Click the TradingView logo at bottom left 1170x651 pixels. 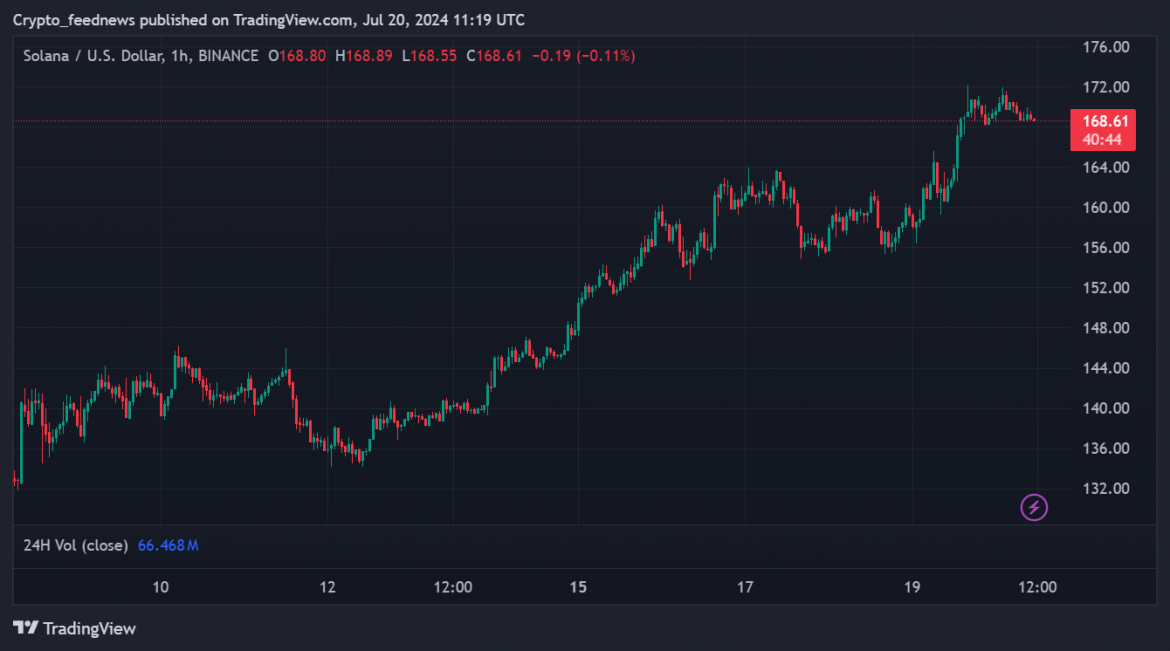click(74, 628)
